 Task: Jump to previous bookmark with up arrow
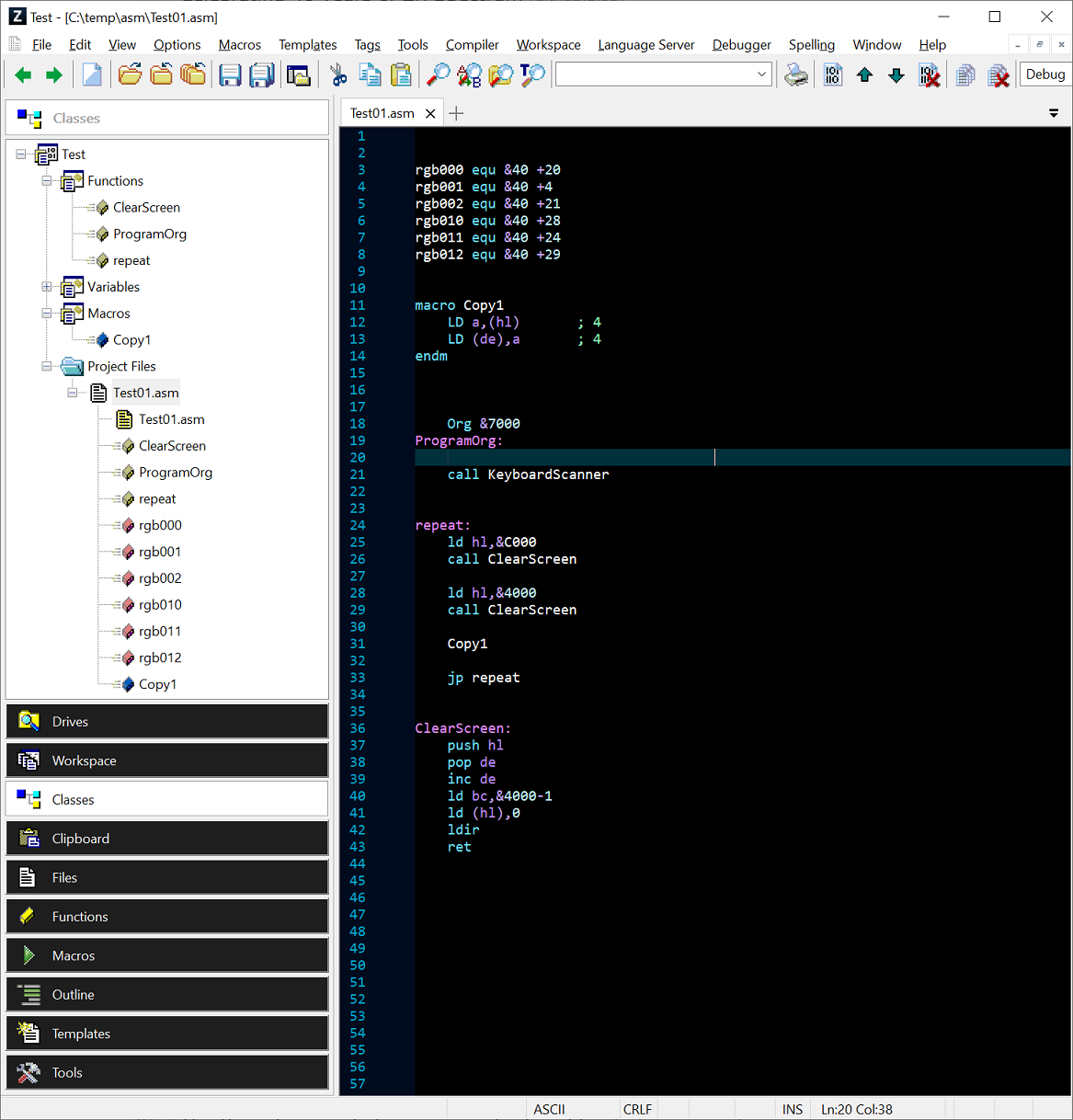point(864,75)
